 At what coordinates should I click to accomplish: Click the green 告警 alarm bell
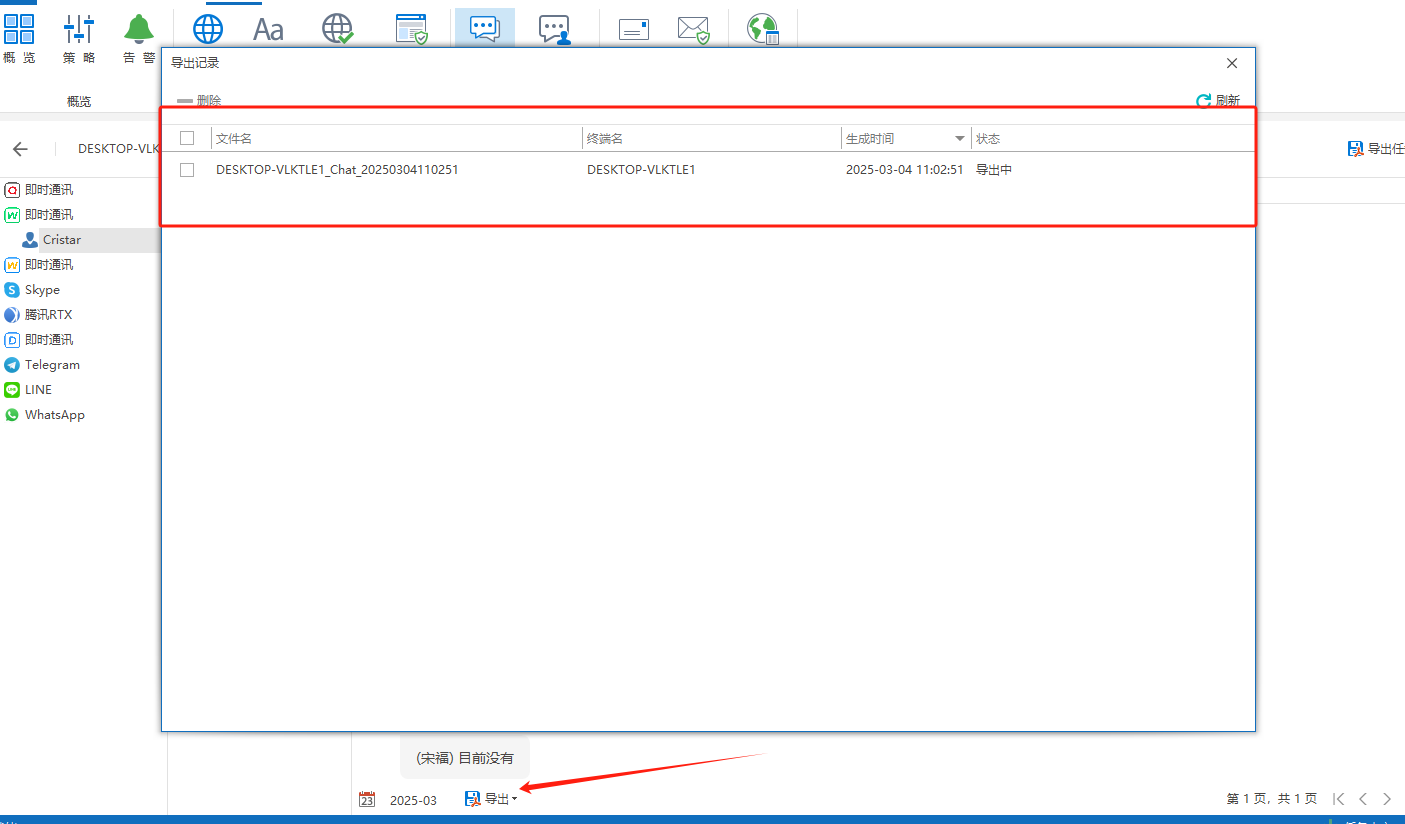[139, 30]
